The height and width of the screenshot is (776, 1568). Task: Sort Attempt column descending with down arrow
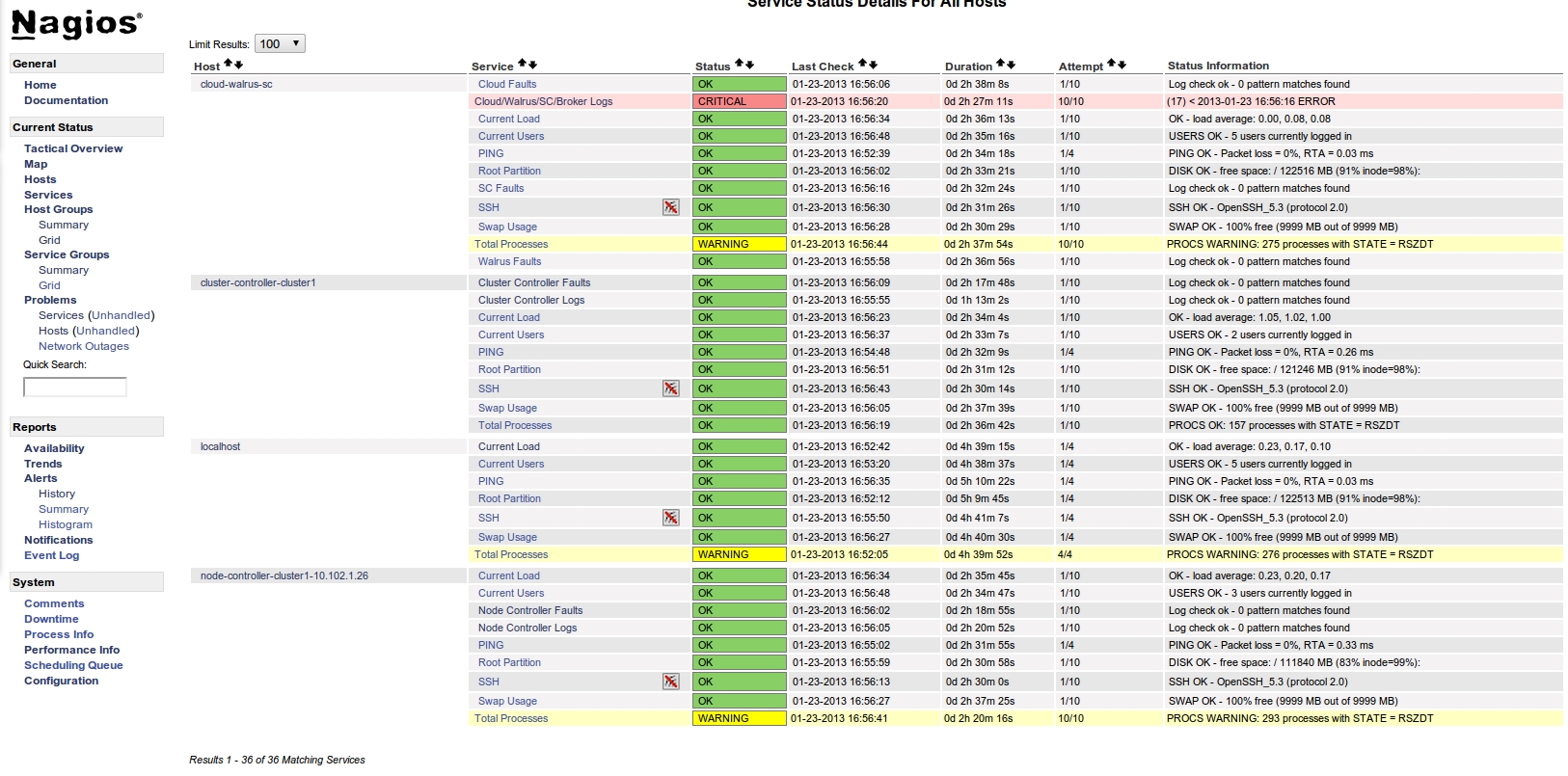pyautogui.click(x=1122, y=65)
